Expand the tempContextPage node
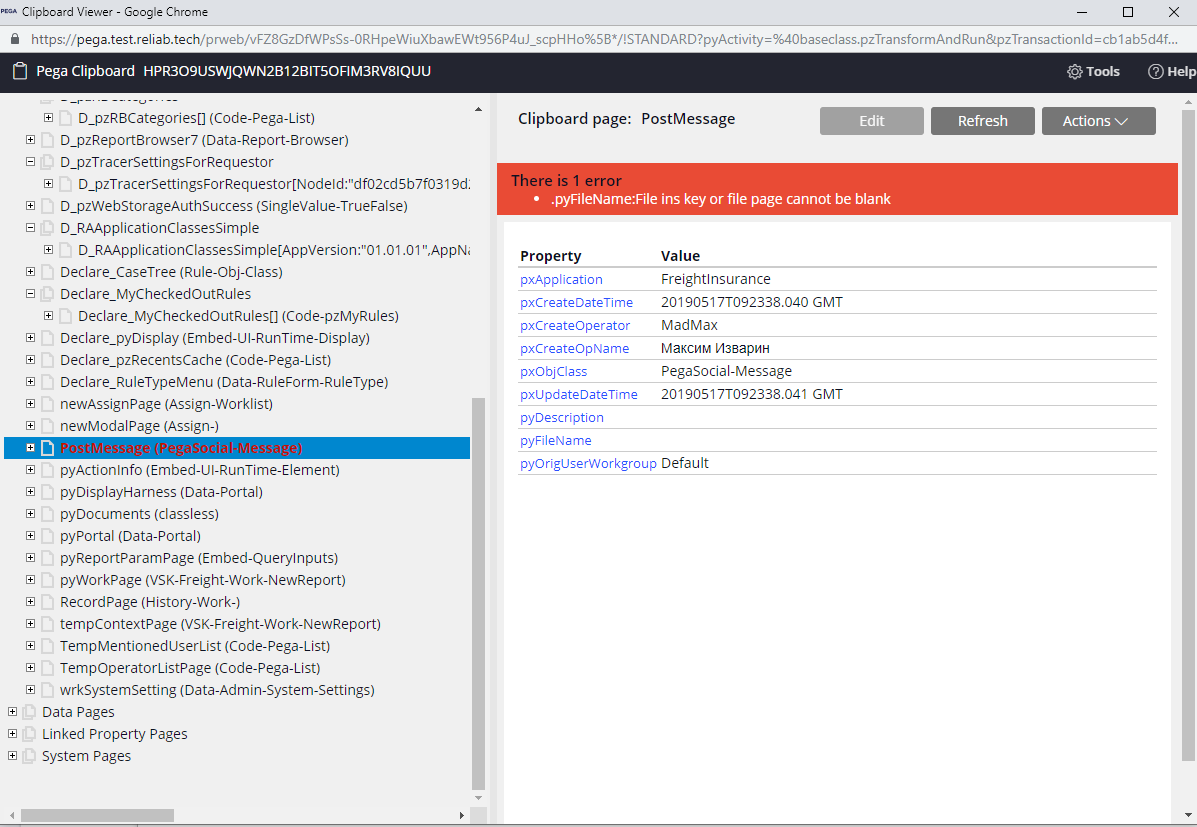This screenshot has height=827, width=1197. (x=31, y=624)
